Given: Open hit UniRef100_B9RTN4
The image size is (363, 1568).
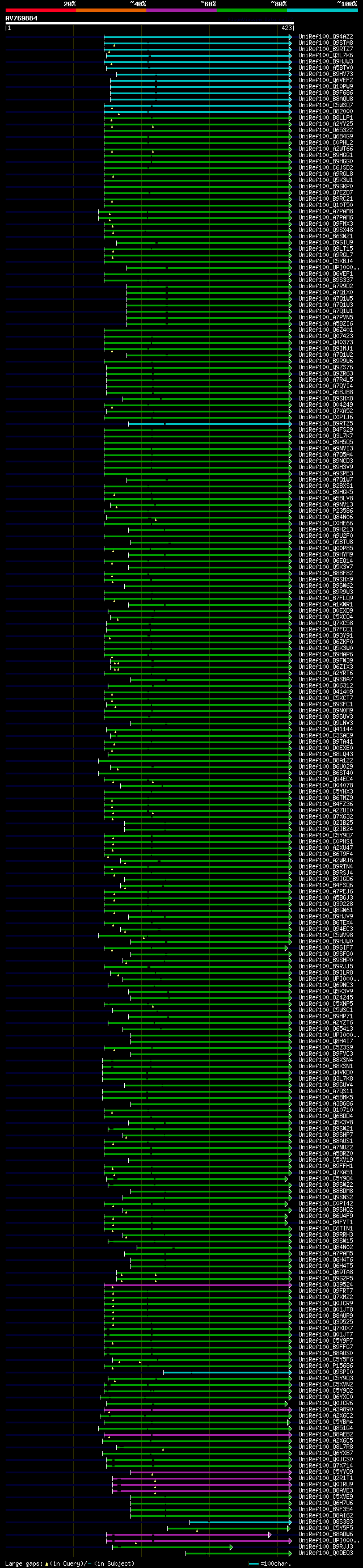Looking at the screenshot, I should click(x=325, y=867).
